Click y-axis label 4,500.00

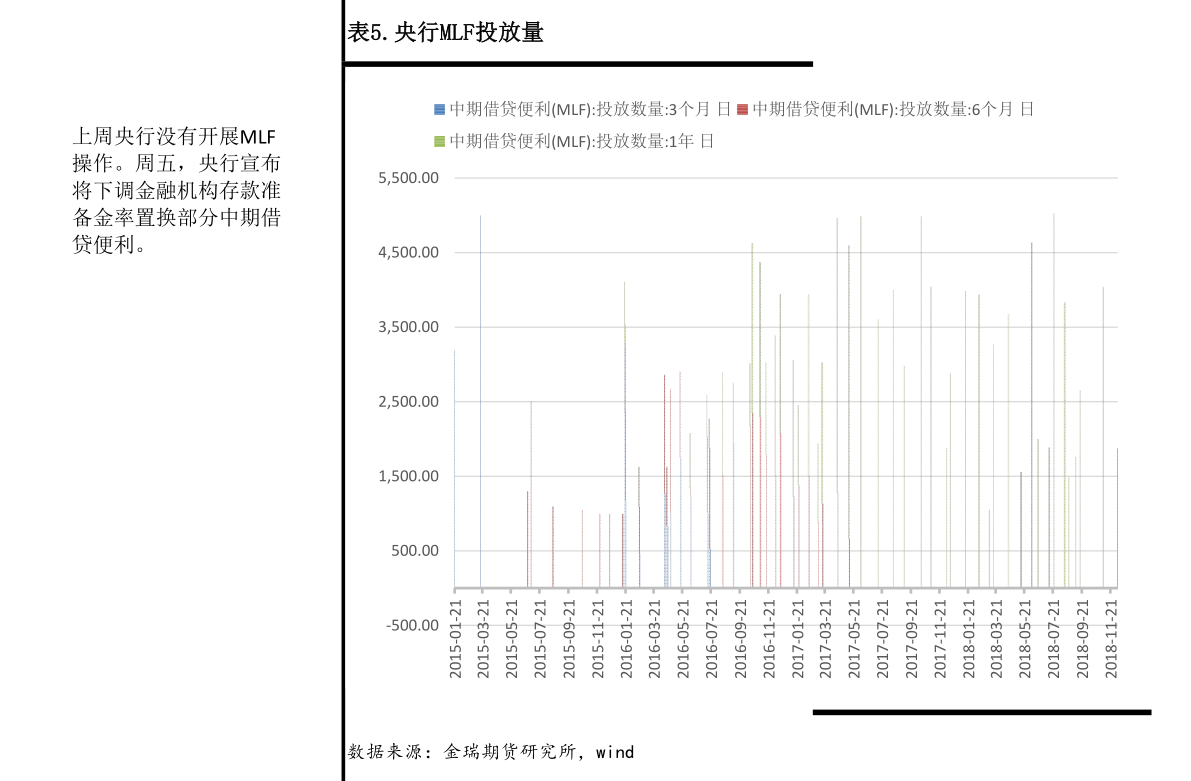pyautogui.click(x=409, y=252)
